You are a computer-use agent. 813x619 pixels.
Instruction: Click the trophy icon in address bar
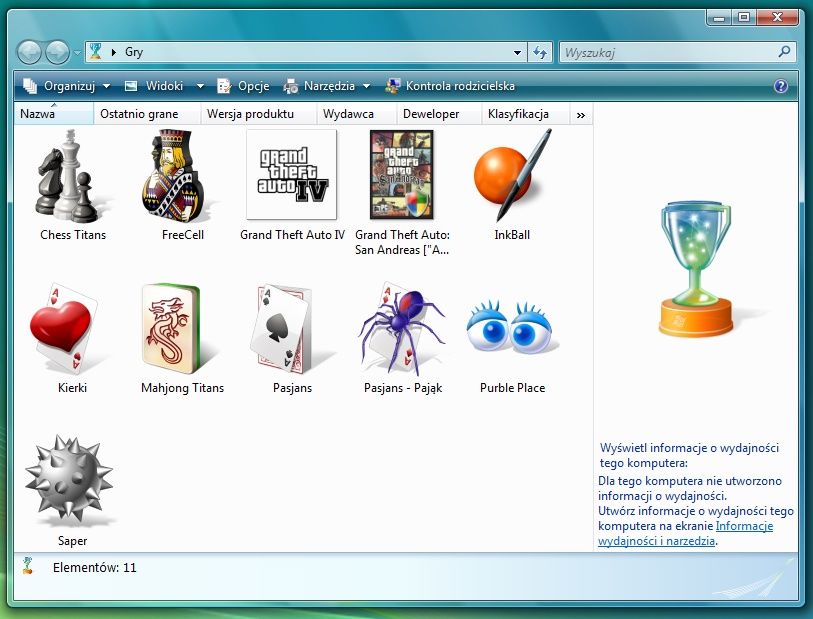point(95,52)
